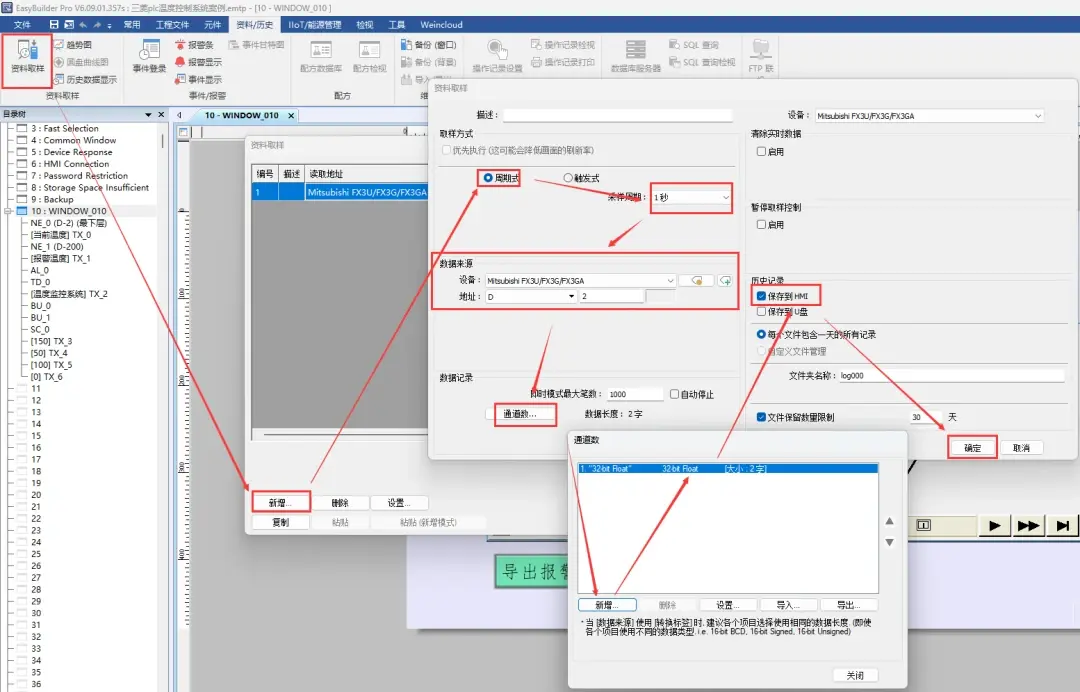Open the 目录树 panel dropdown arrow

click(x=148, y=114)
